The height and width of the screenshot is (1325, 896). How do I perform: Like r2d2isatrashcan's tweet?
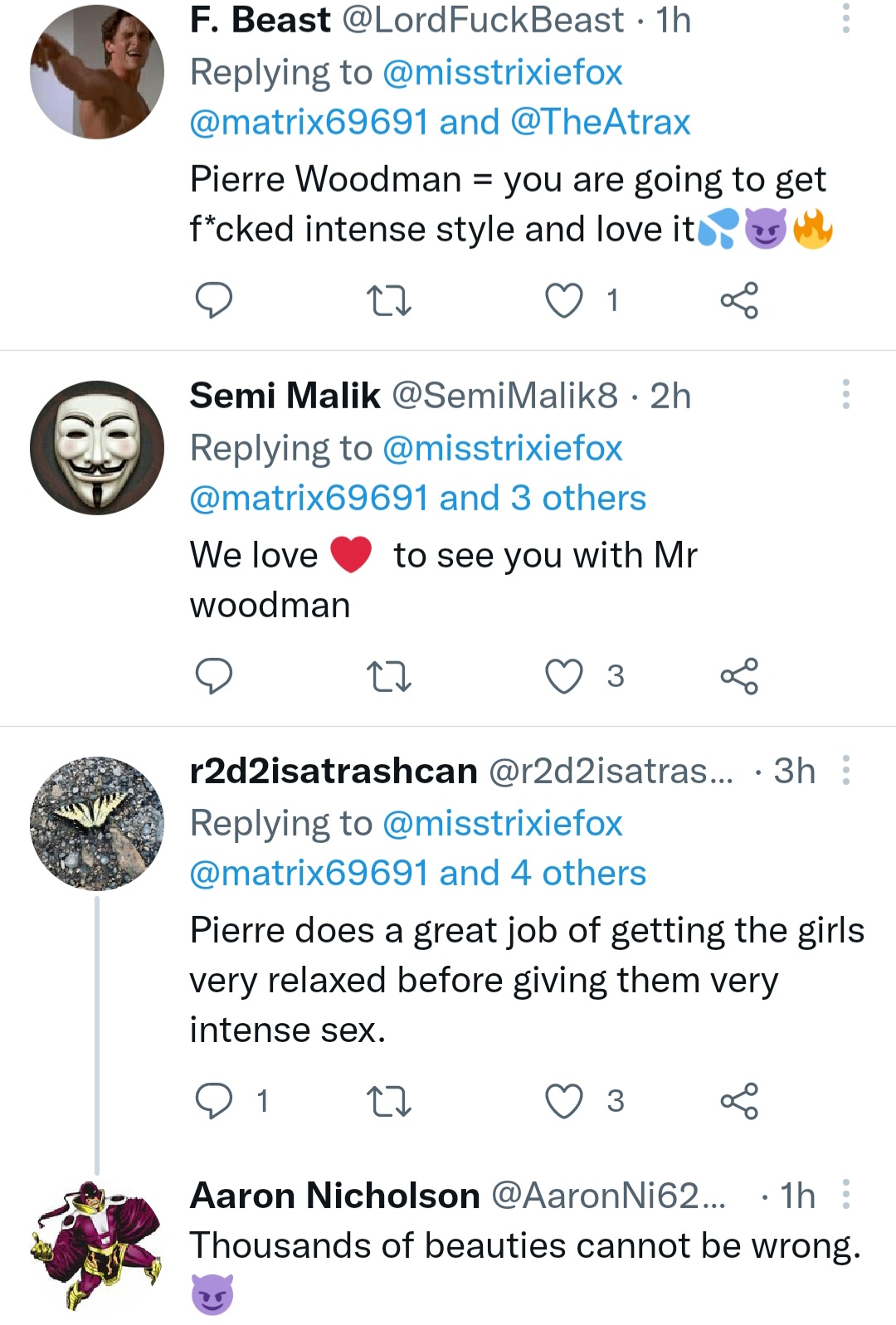[563, 1101]
